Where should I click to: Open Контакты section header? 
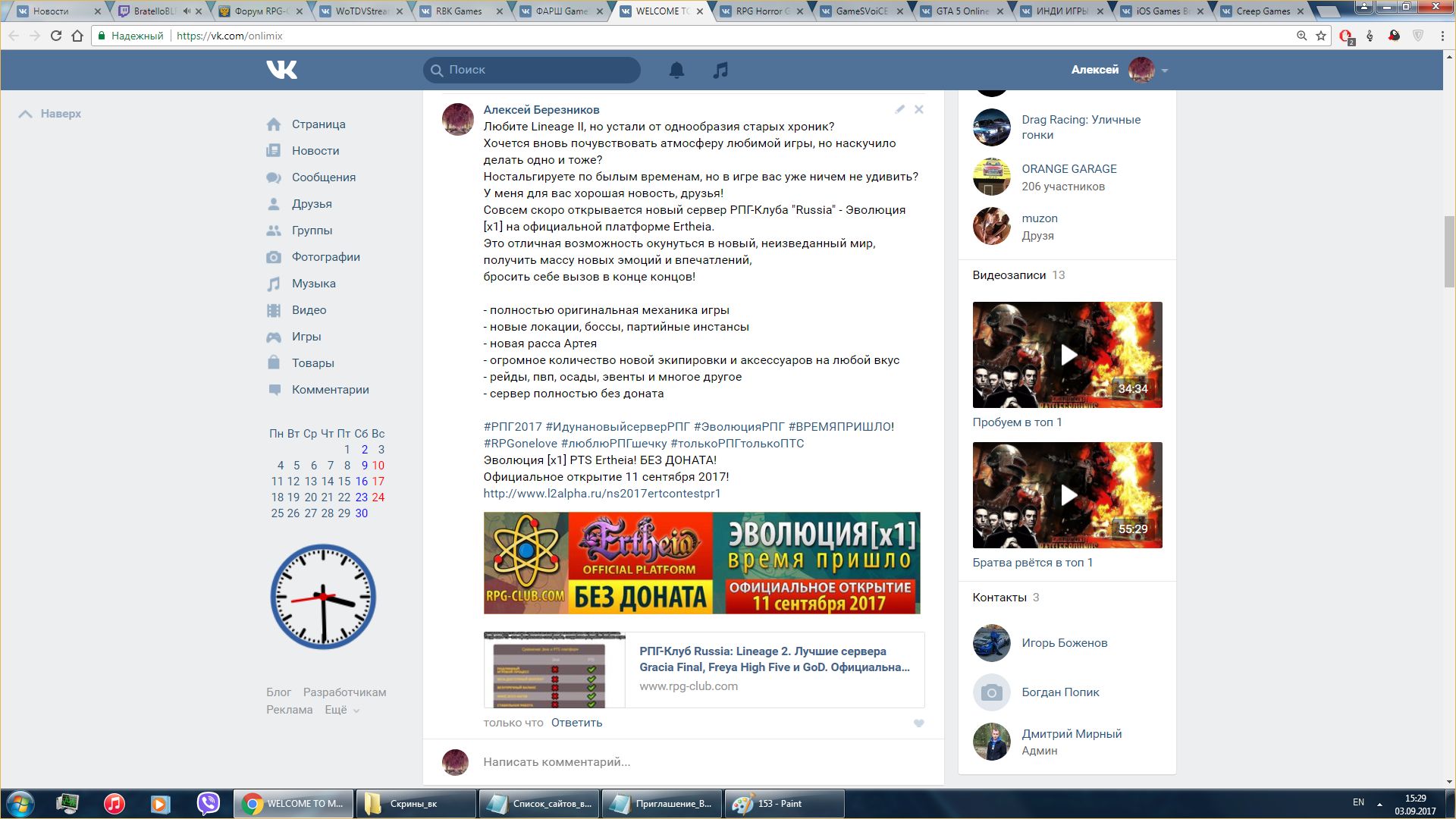(x=999, y=598)
